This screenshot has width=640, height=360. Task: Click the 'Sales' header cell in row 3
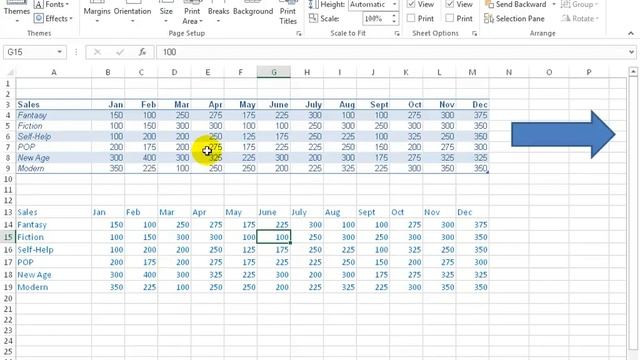pos(53,104)
